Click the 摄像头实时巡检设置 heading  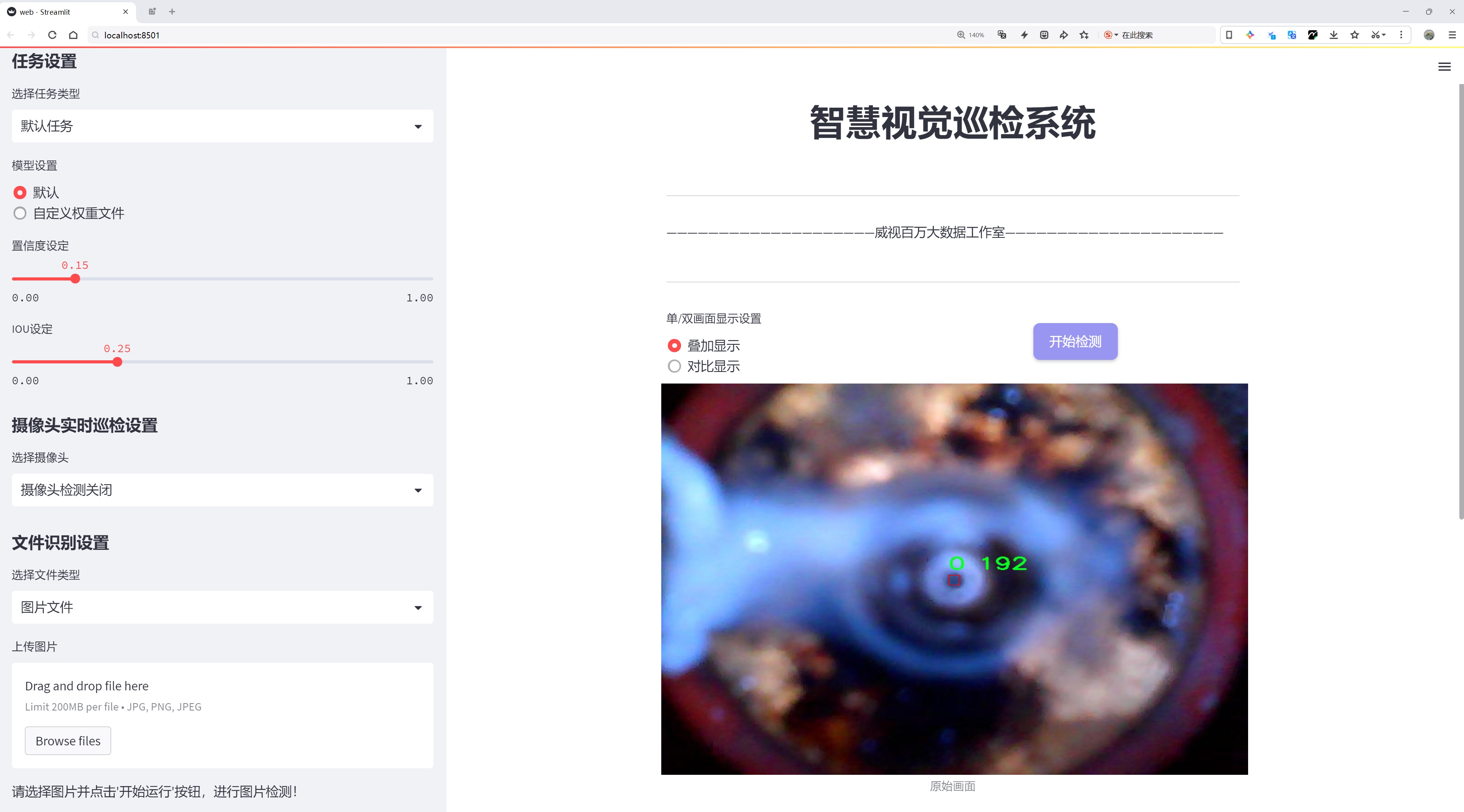click(84, 425)
